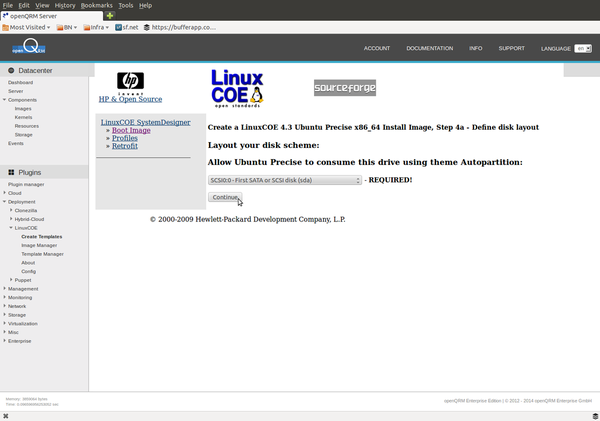Viewport: 600px width, 421px height.
Task: Expand the Enterprise plugin group
Action: pos(5,341)
